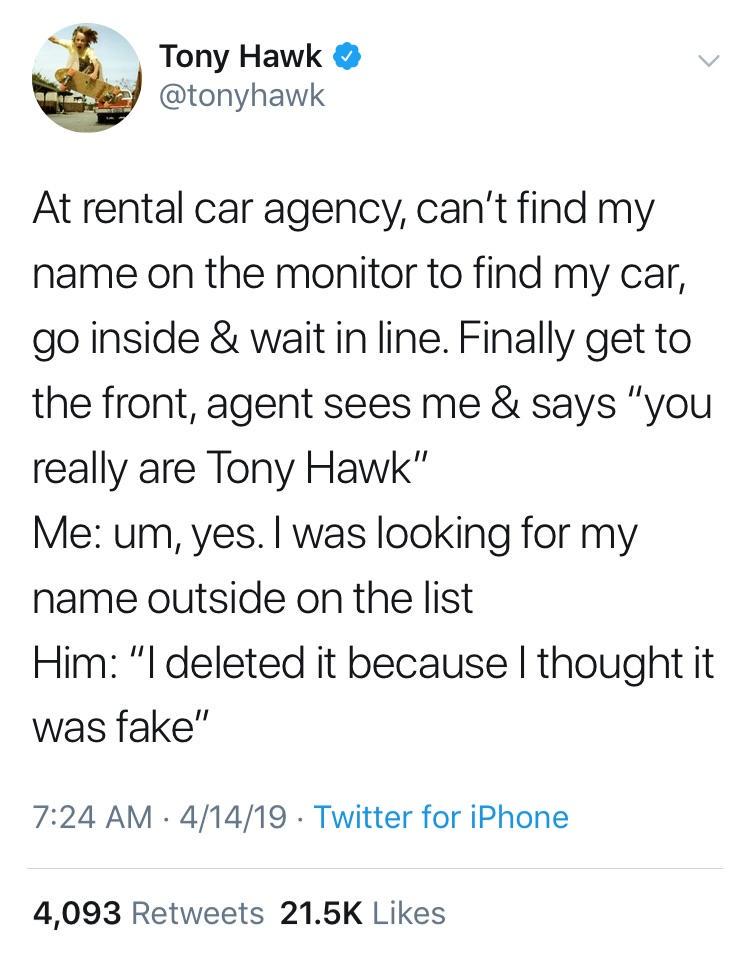
Task: Click the line "name on the monitor"
Action: (360, 274)
